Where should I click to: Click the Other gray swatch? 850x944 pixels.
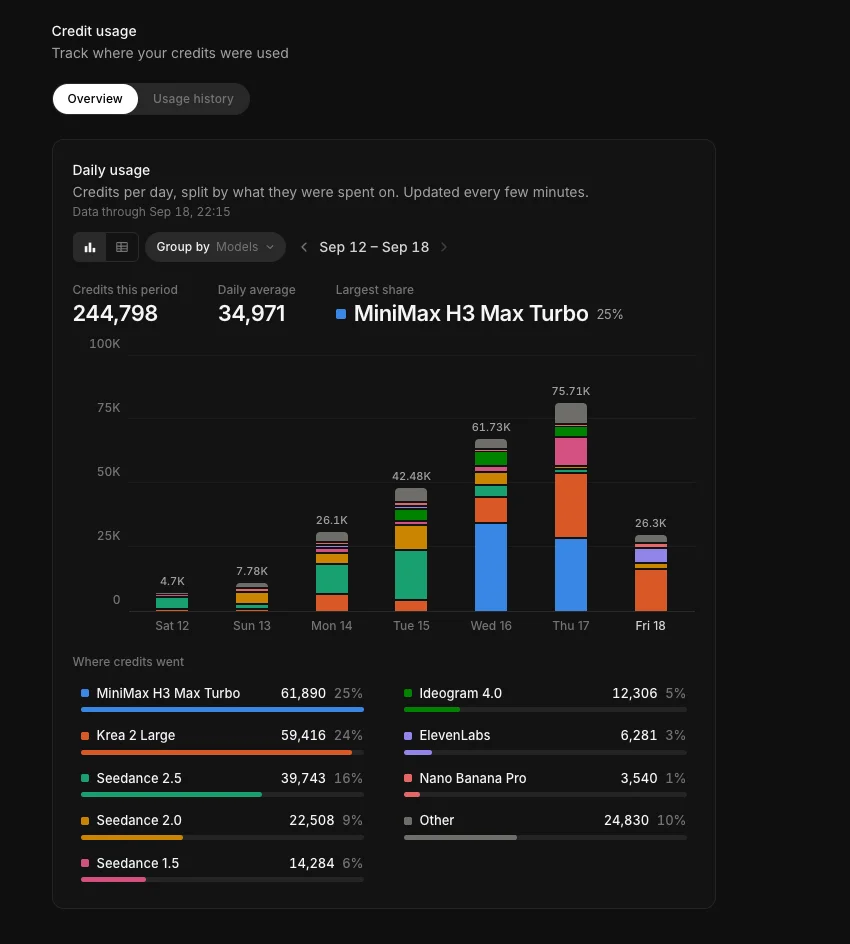click(x=408, y=821)
